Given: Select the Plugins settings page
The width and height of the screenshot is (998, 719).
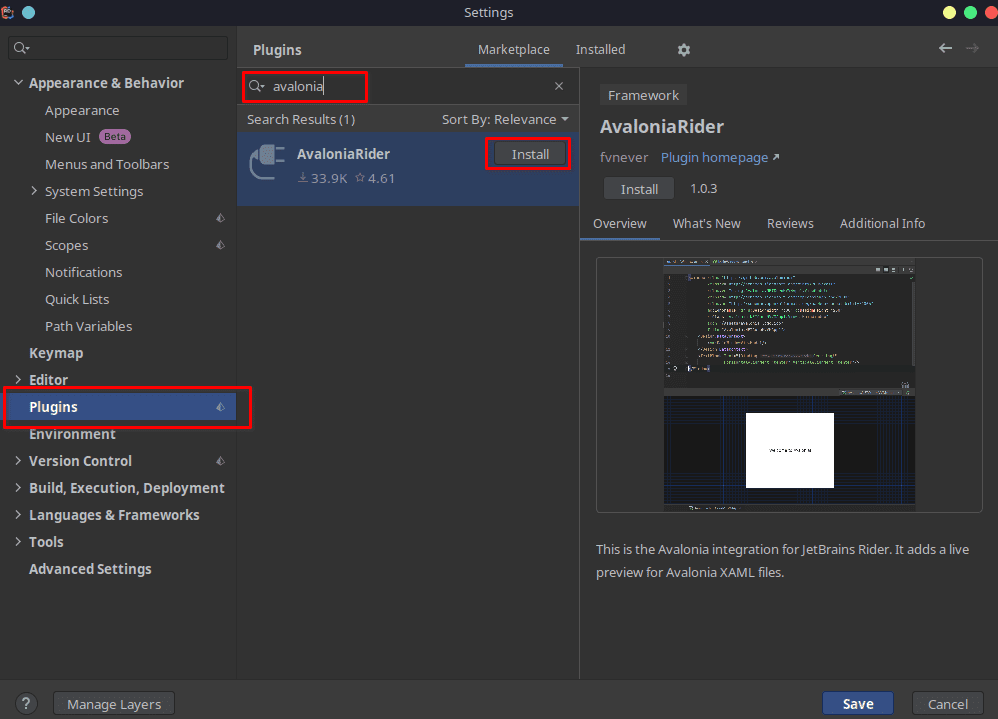Looking at the screenshot, I should coord(120,407).
